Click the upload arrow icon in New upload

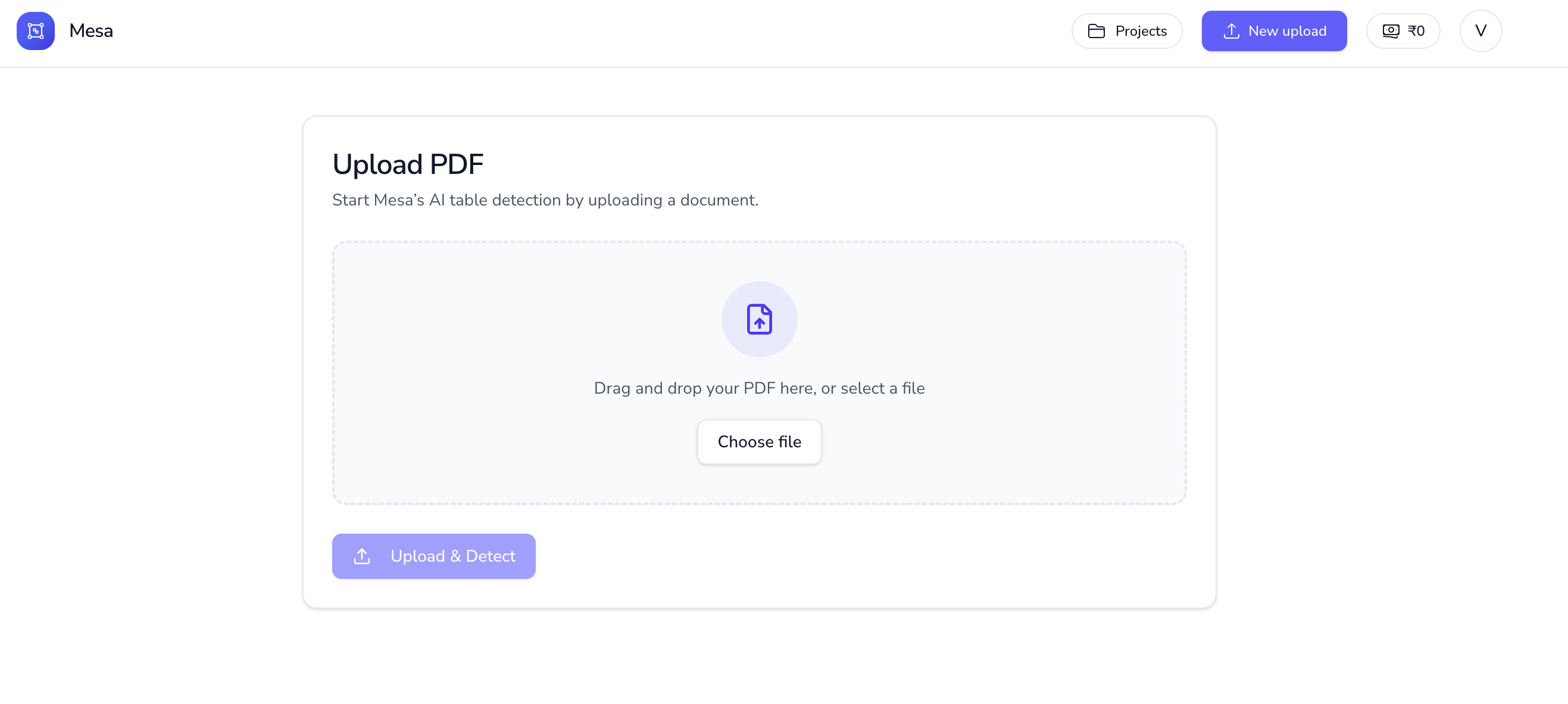pyautogui.click(x=1232, y=30)
